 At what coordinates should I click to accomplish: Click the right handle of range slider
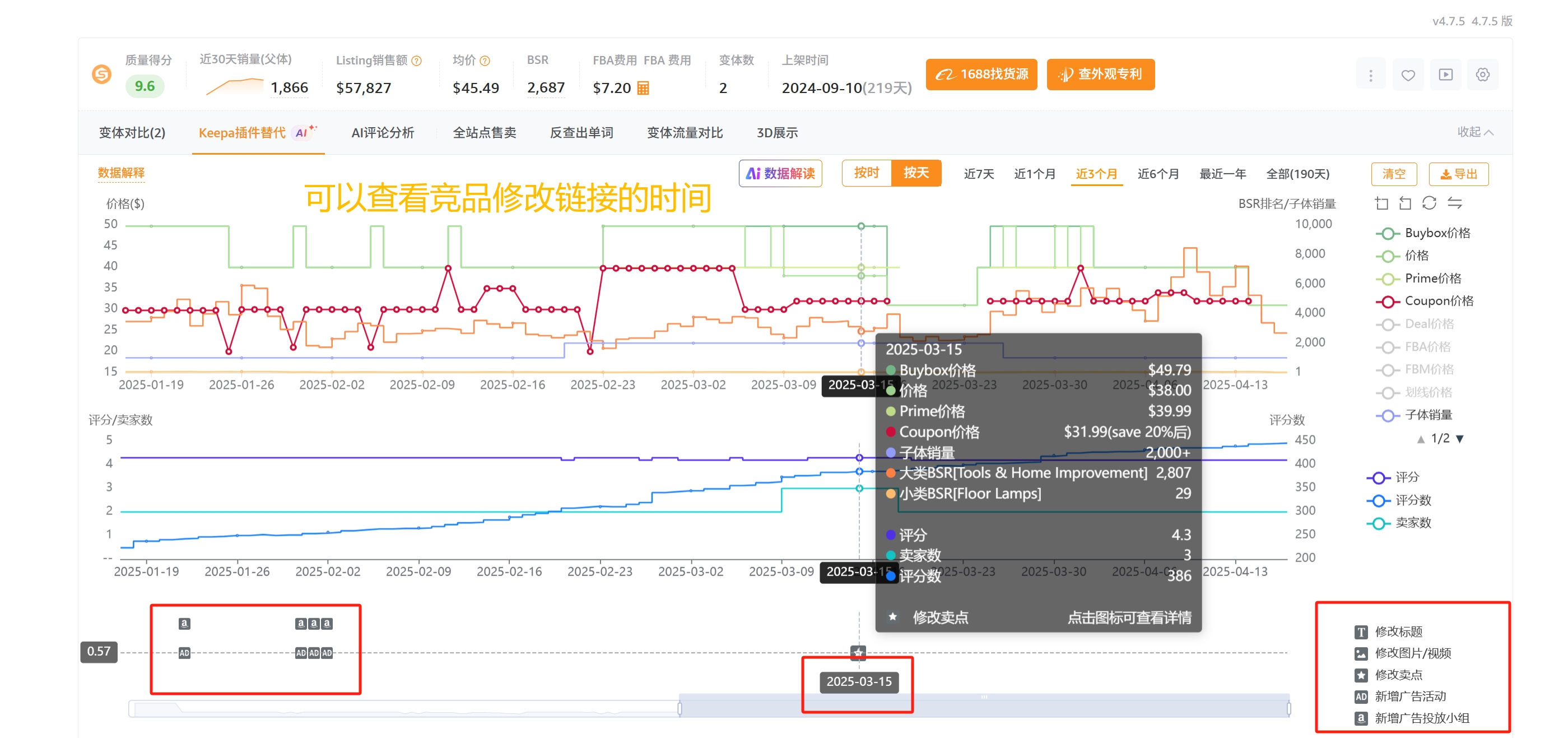pos(1288,708)
